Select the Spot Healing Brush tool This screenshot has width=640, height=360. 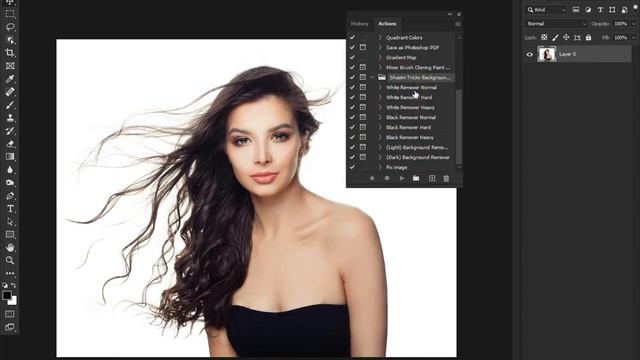[10, 92]
